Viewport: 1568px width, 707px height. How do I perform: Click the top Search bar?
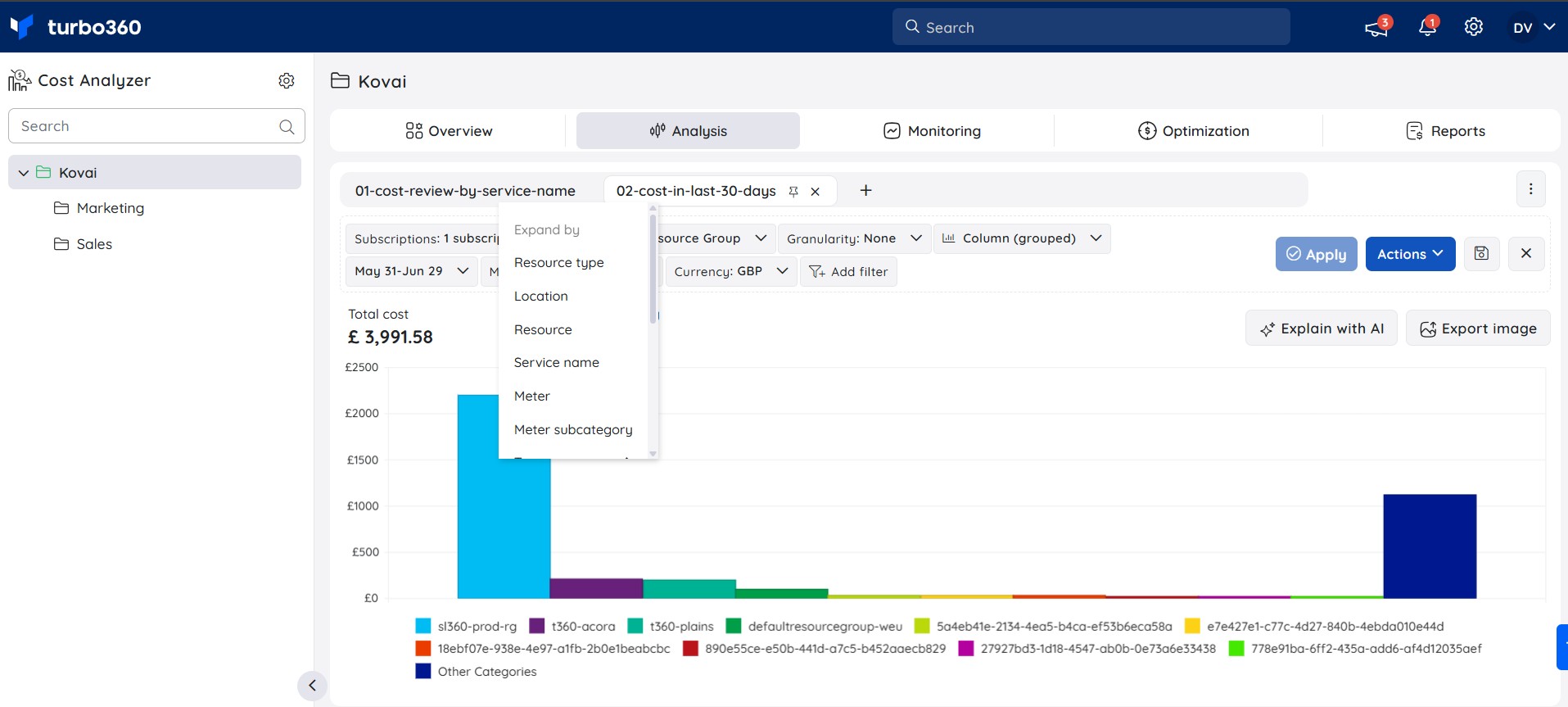pos(1091,27)
